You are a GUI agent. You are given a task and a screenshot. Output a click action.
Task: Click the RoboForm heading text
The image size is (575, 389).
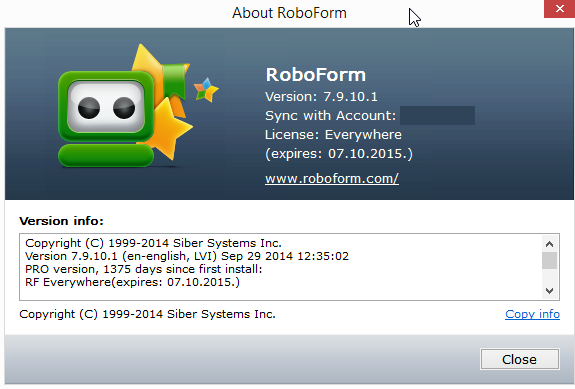tap(316, 75)
